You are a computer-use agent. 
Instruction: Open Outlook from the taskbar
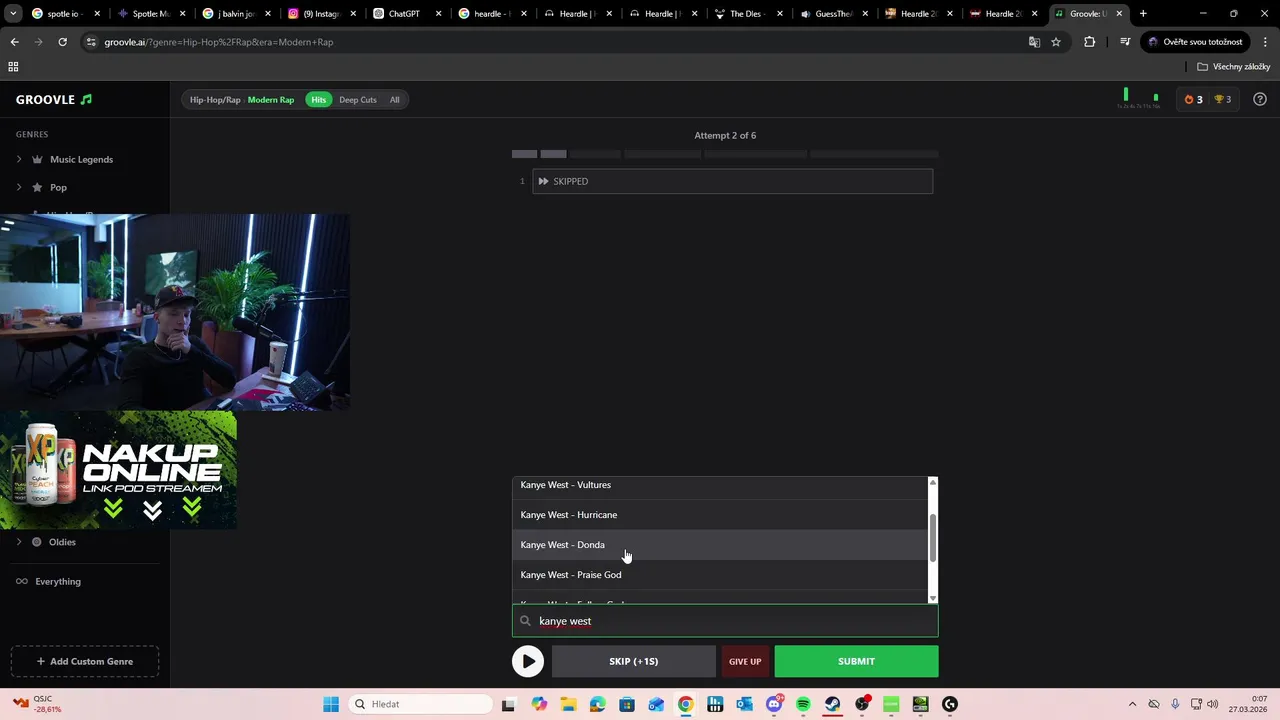coord(744,704)
